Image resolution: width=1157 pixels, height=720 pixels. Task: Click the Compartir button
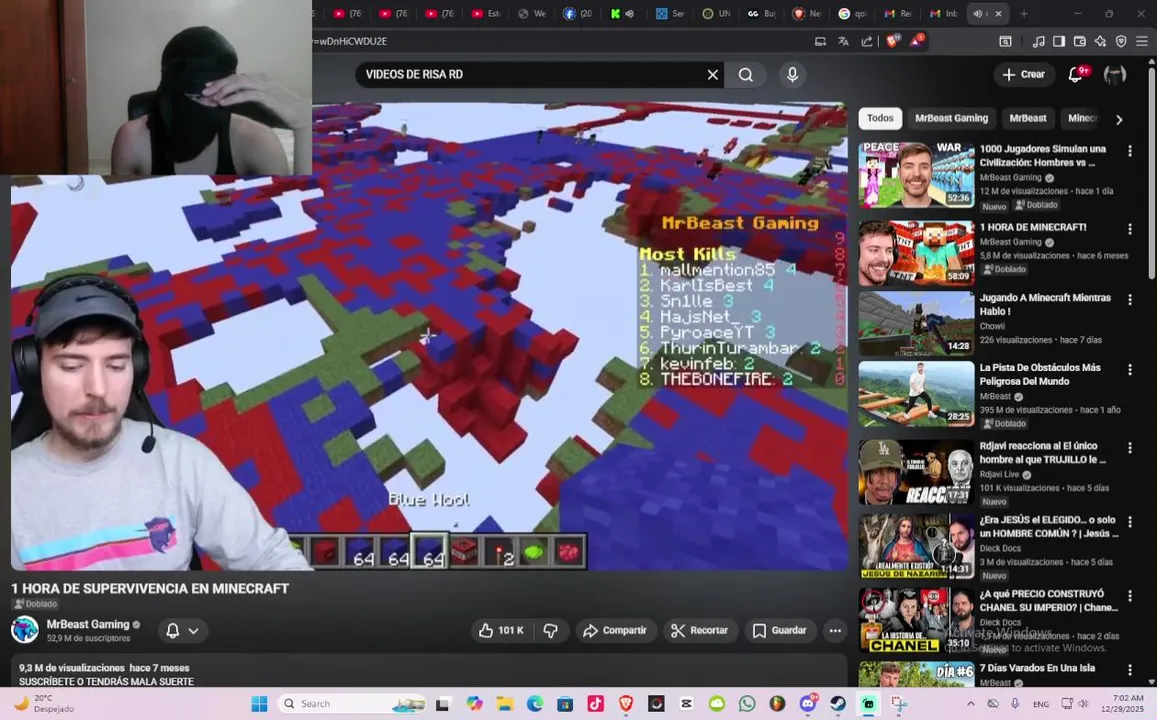point(615,631)
